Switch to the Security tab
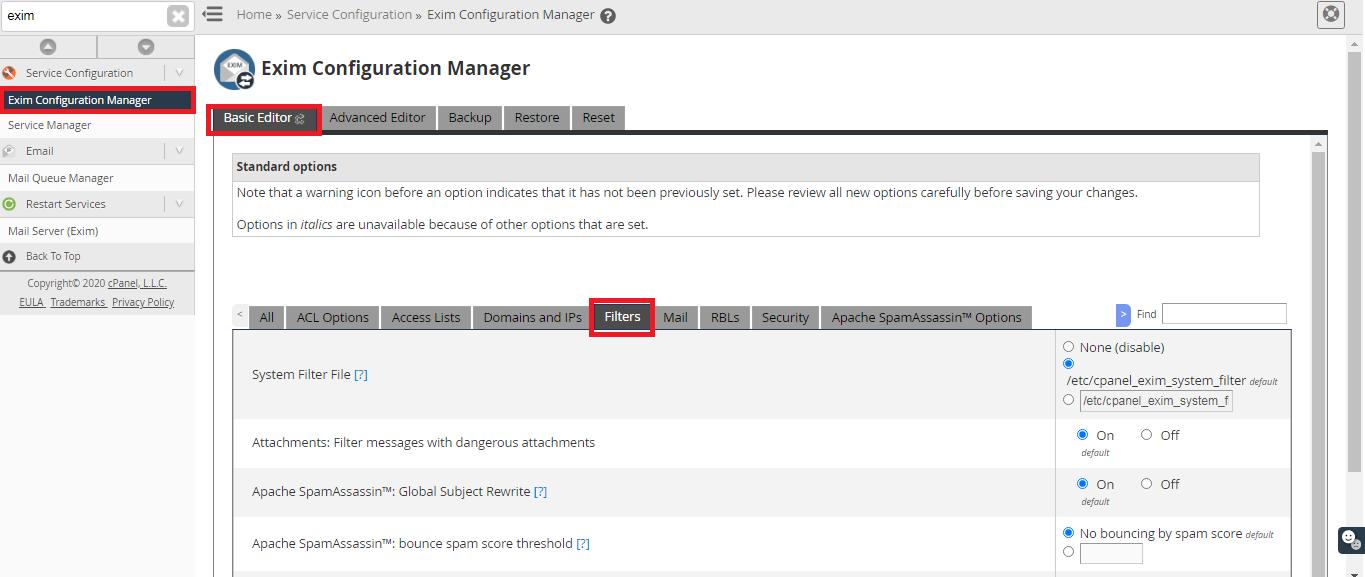1365x577 pixels. 785,317
